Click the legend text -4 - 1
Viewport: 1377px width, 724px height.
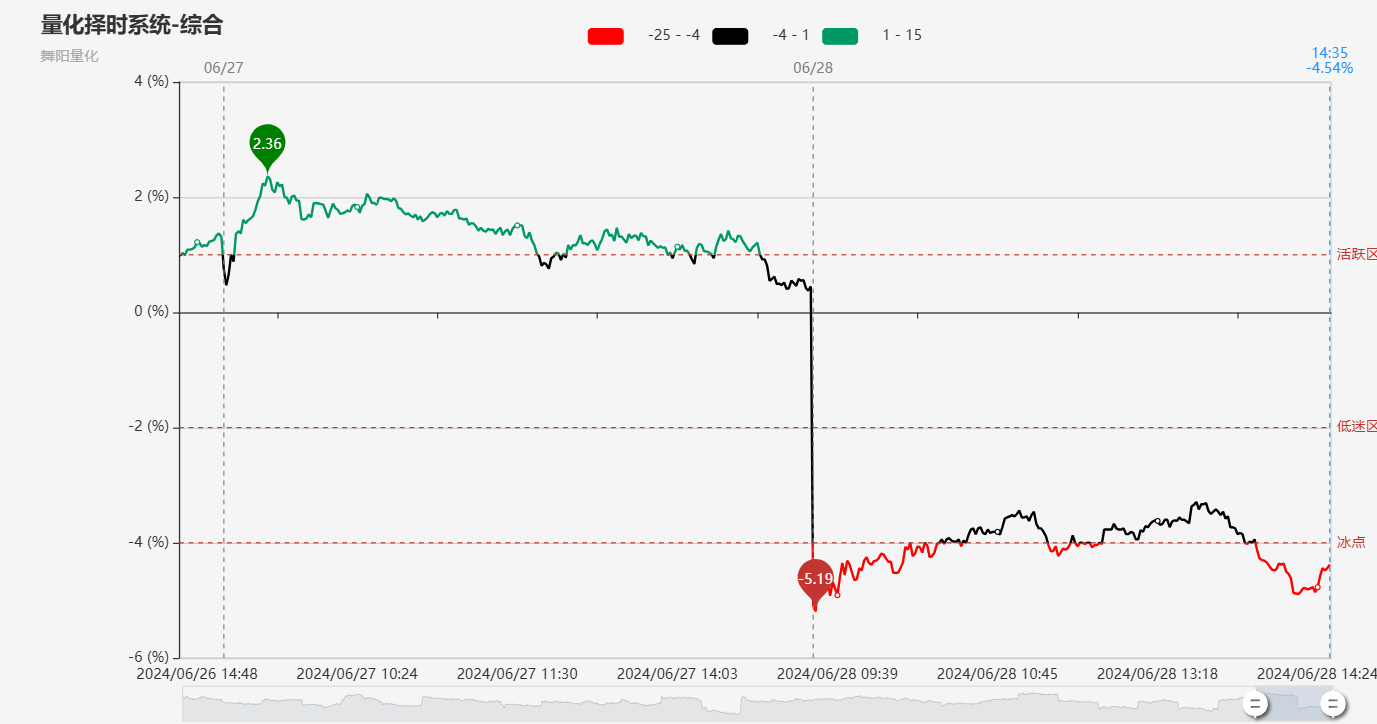[791, 36]
